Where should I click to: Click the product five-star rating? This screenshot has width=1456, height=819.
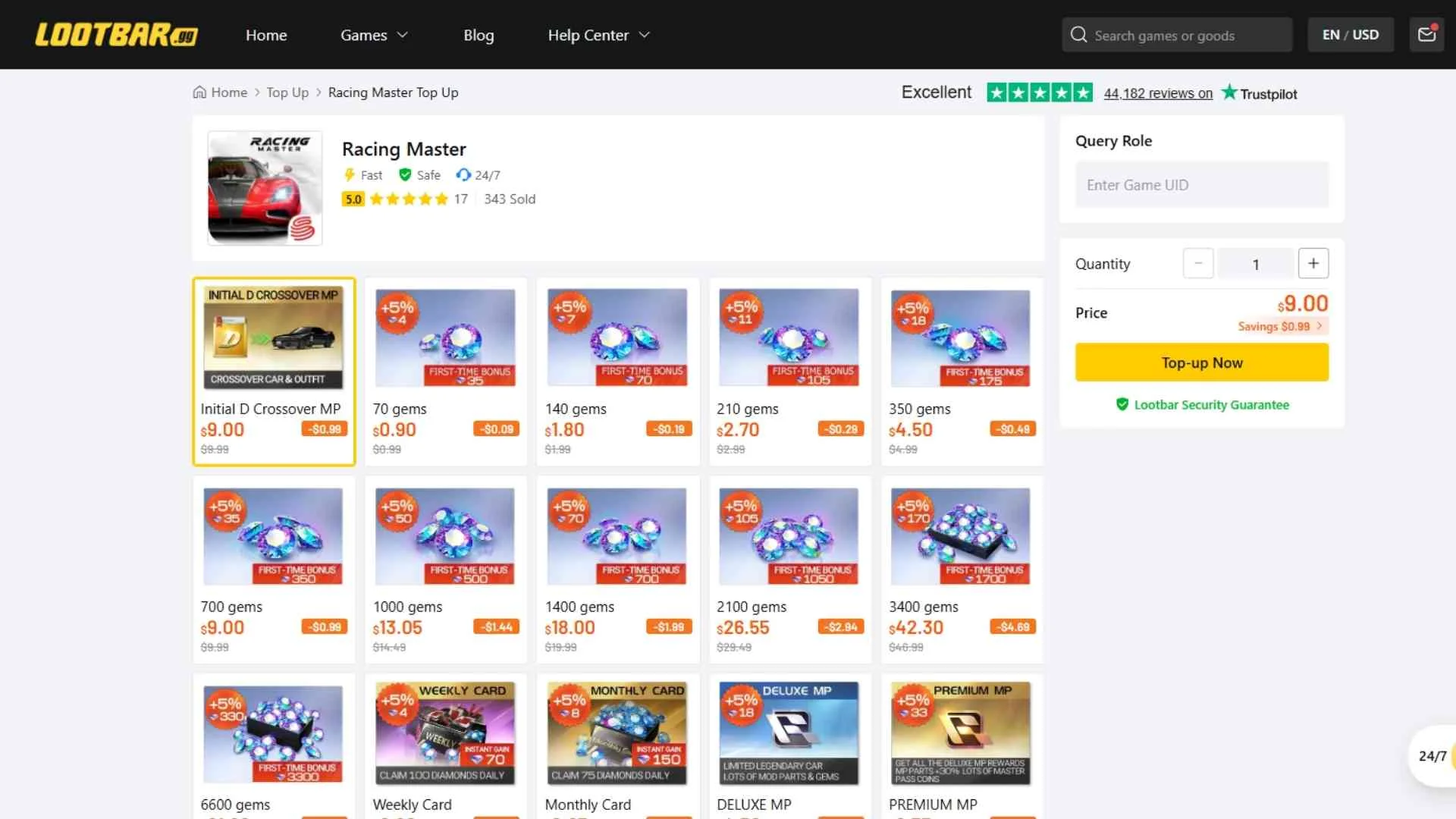point(409,199)
